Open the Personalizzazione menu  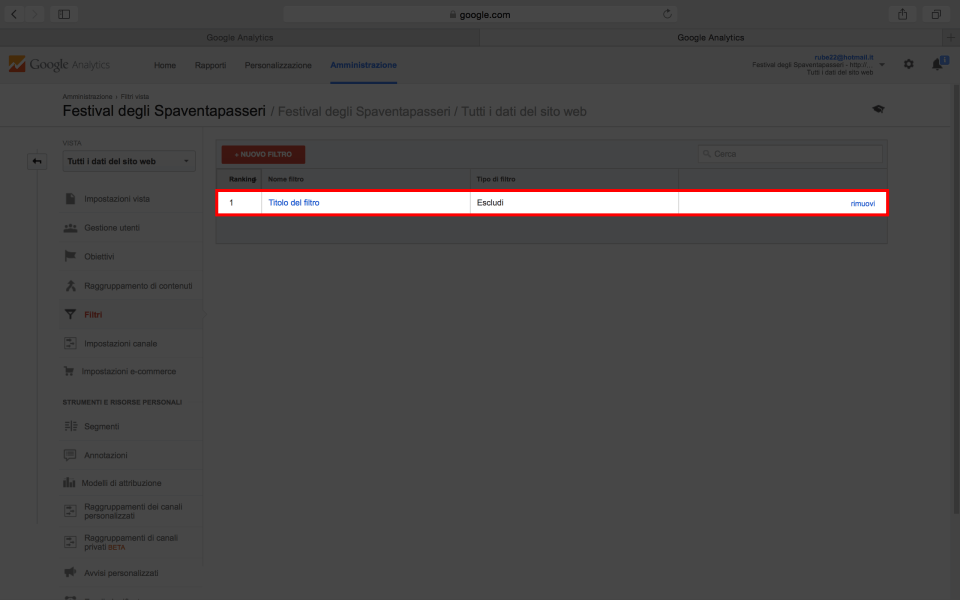(277, 64)
